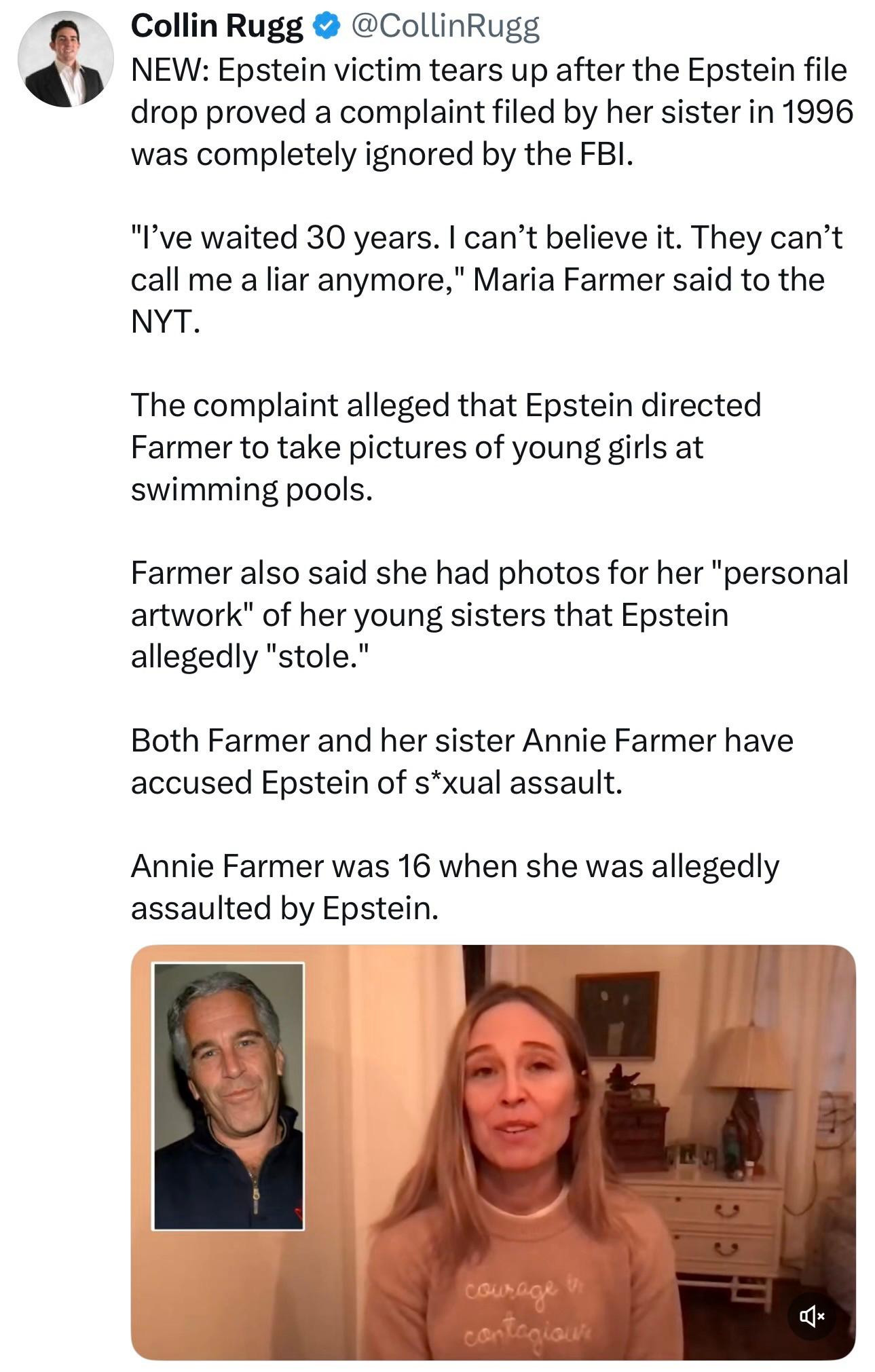
Task: Play the embedded video
Action: click(492, 1154)
